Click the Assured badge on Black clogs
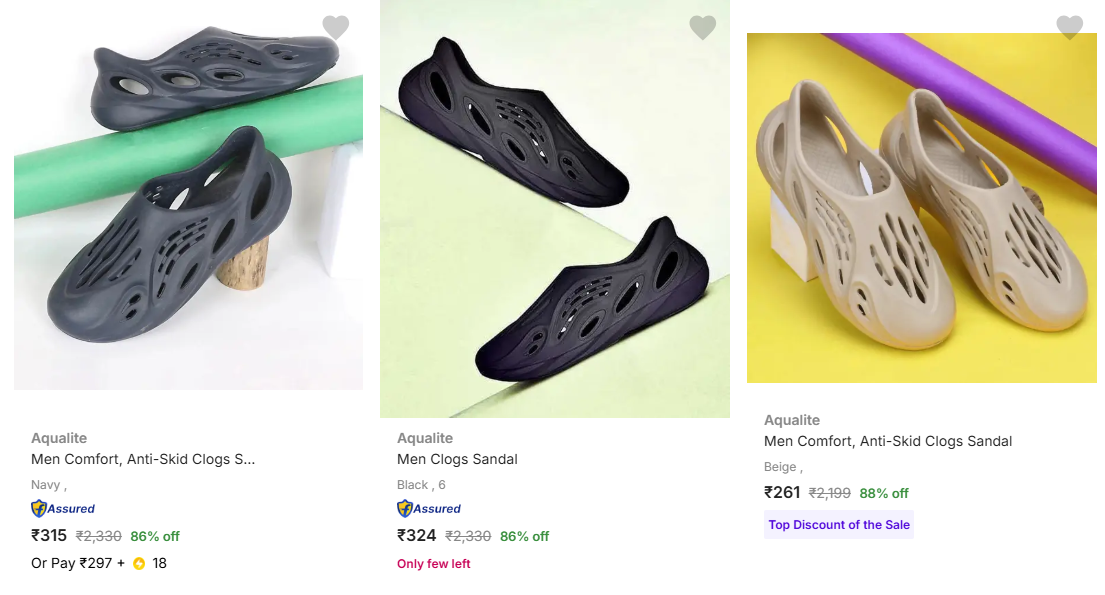Image resolution: width=1105 pixels, height=595 pixels. click(429, 508)
